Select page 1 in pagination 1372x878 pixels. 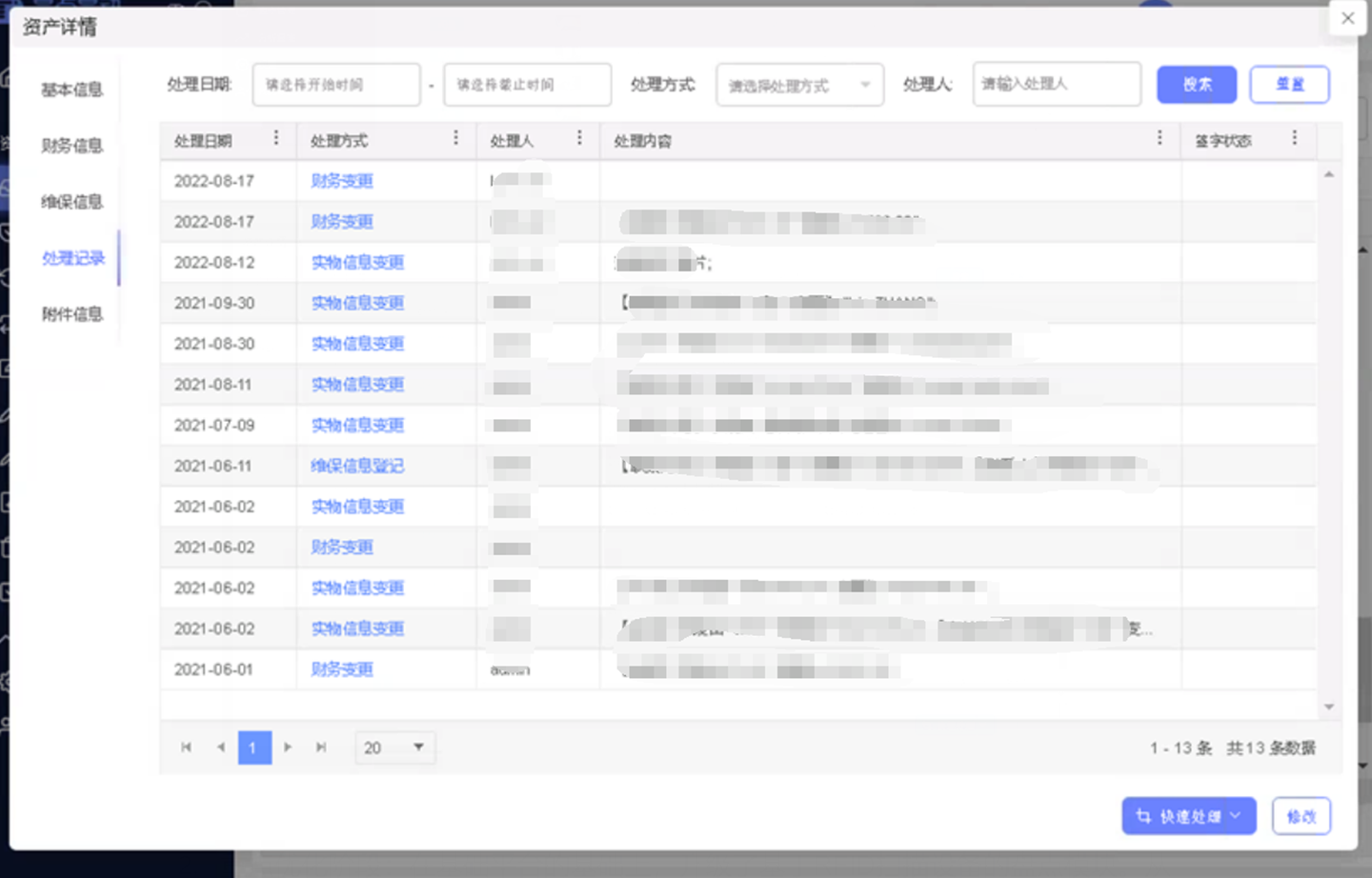[254, 748]
